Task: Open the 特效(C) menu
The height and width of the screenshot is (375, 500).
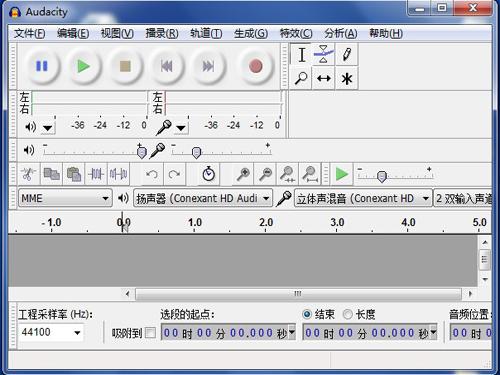Action: coord(296,33)
